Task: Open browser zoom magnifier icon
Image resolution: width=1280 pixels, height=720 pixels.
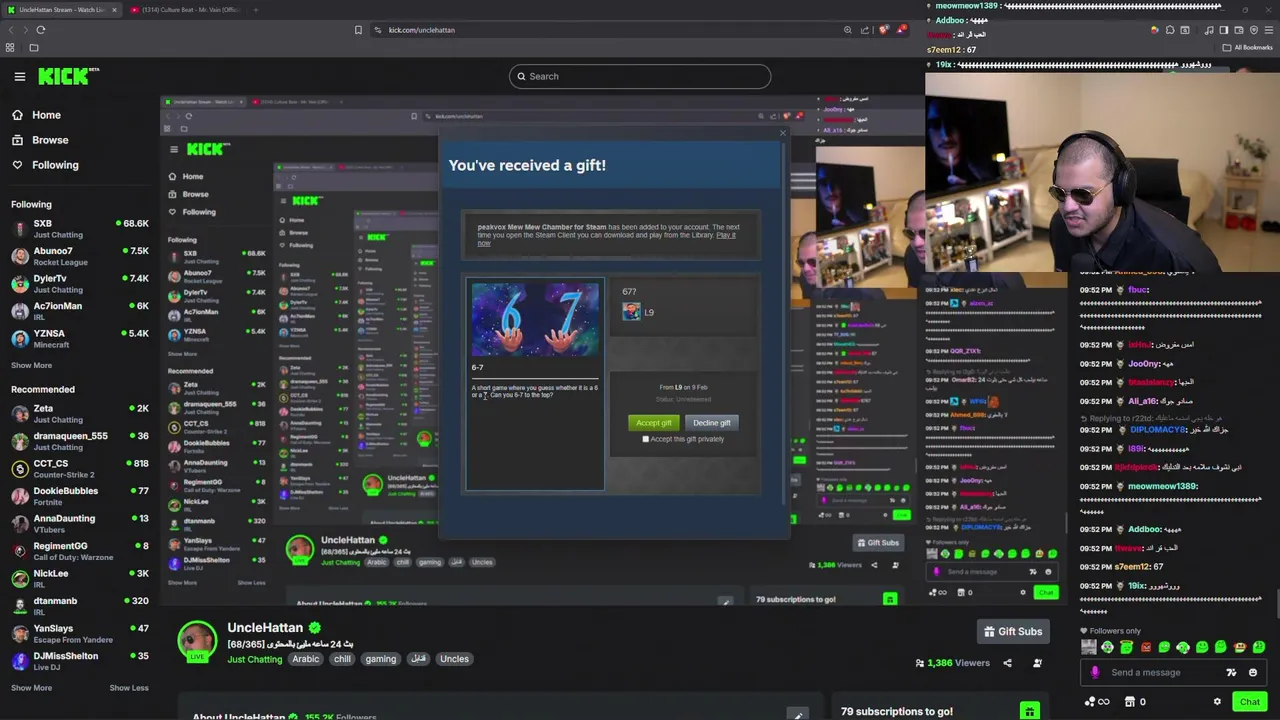Action: pyautogui.click(x=848, y=30)
